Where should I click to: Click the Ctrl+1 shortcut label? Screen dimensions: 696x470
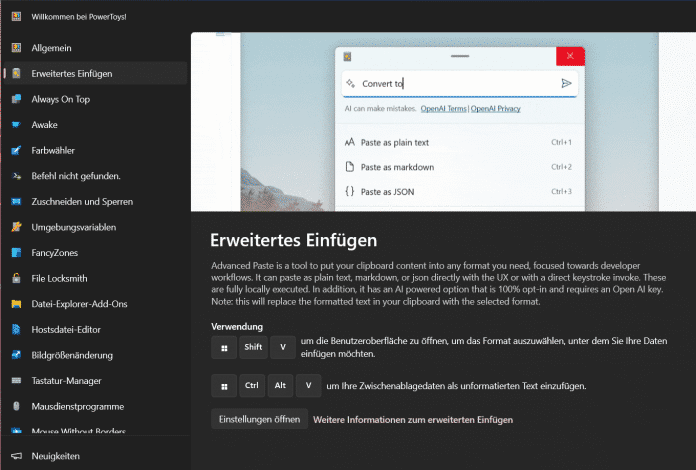[x=562, y=142]
